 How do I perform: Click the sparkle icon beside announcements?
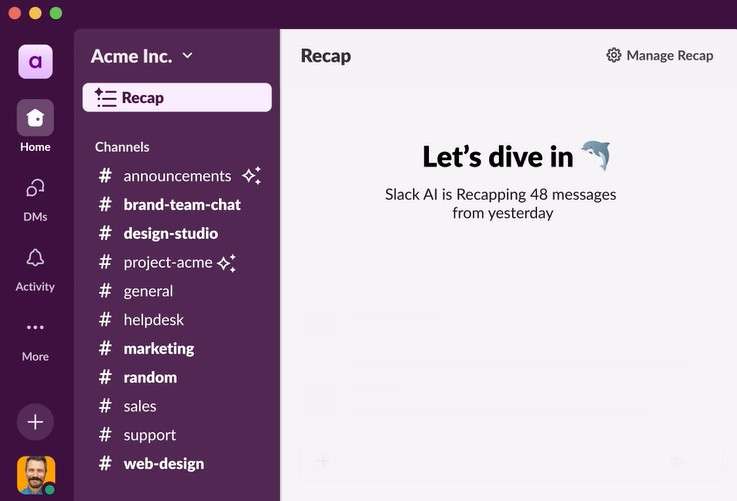point(252,176)
